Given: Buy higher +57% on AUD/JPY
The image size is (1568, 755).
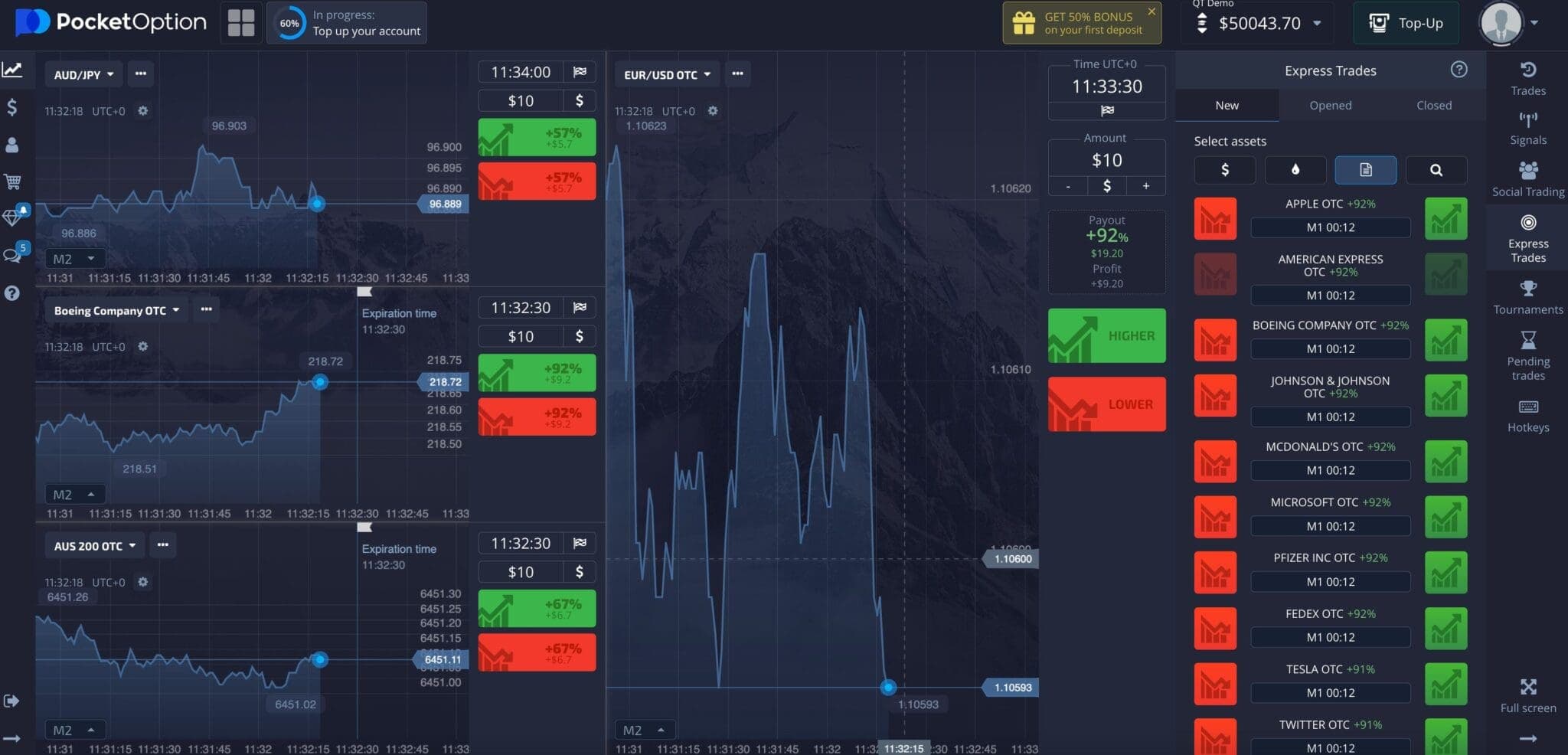Looking at the screenshot, I should pos(537,137).
